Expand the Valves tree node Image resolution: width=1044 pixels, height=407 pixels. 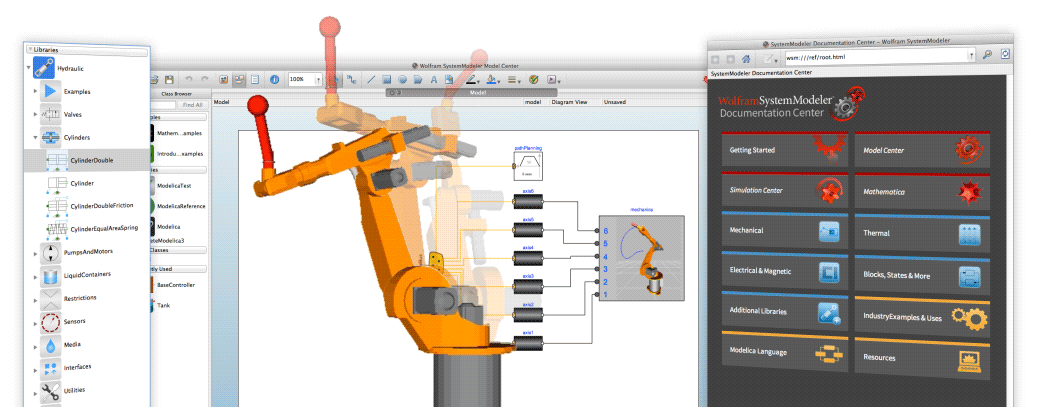35,114
